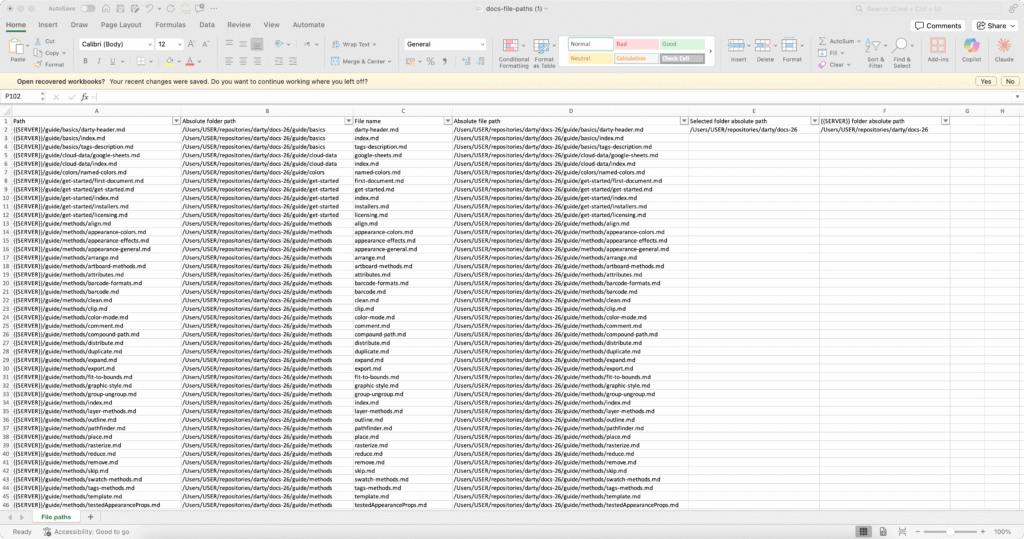Apply italic formatting
Screen dimensions: 1024x539
point(99,61)
